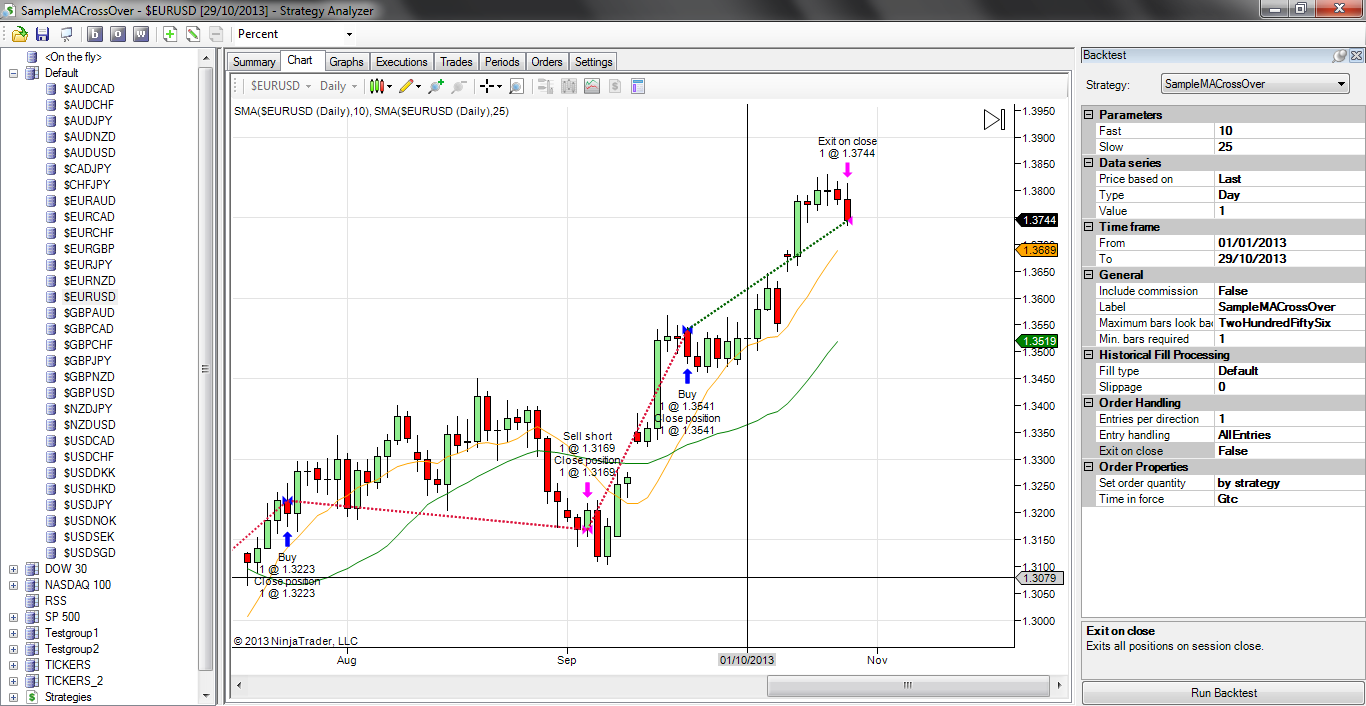Switch to the Graphs tab

[x=347, y=62]
